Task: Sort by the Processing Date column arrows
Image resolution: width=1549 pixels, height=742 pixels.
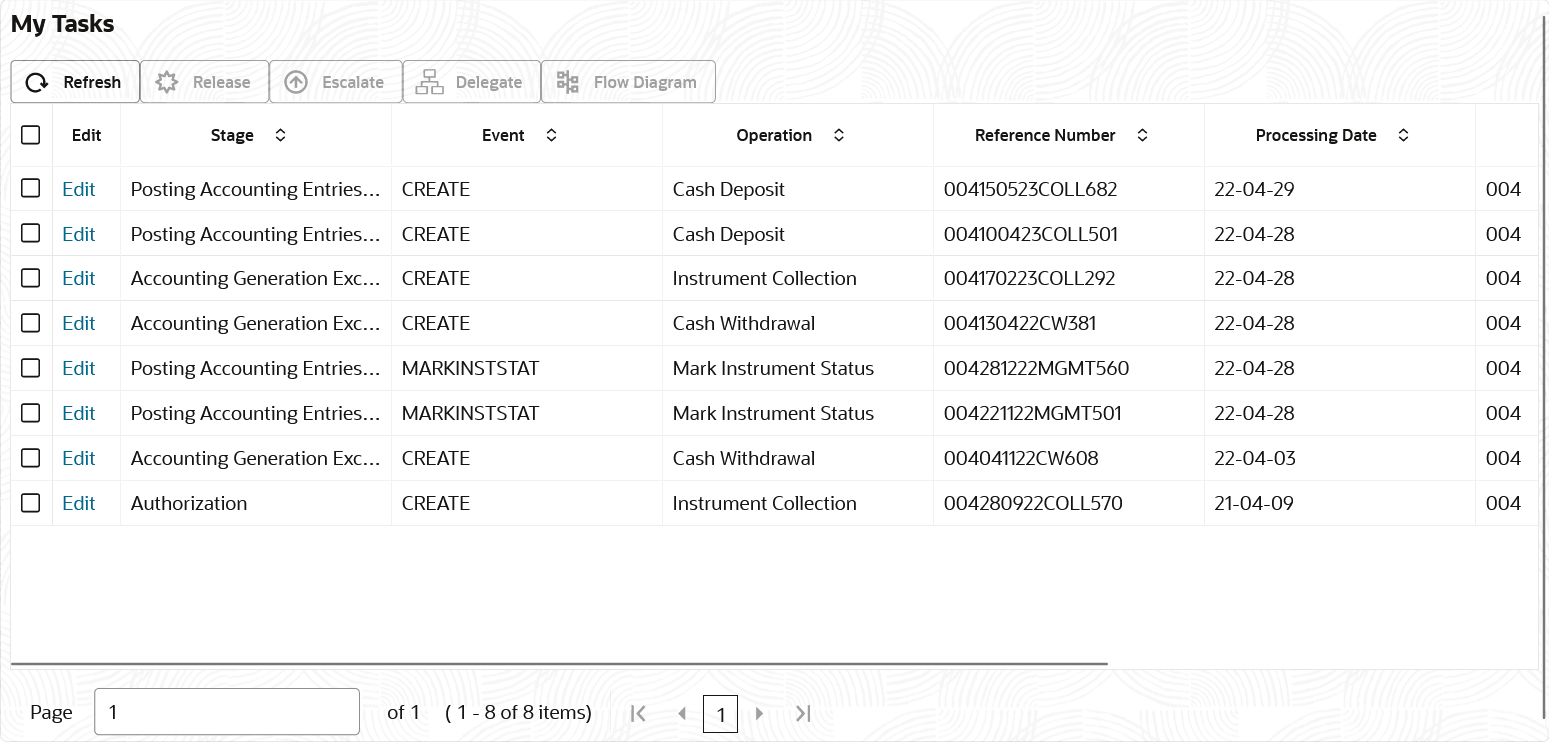Action: [x=1403, y=135]
